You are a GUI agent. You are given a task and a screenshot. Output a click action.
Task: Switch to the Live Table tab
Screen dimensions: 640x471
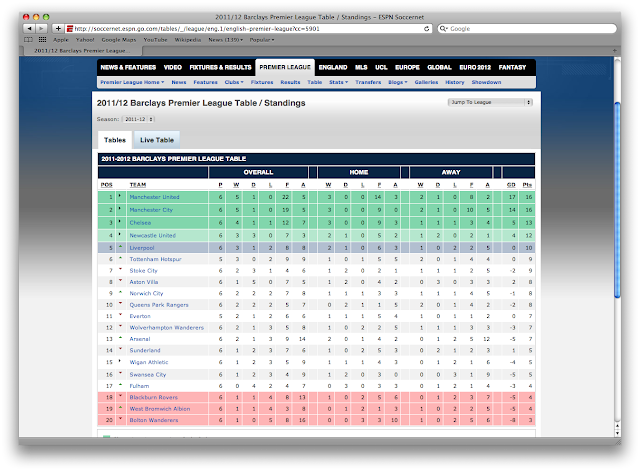click(x=157, y=140)
